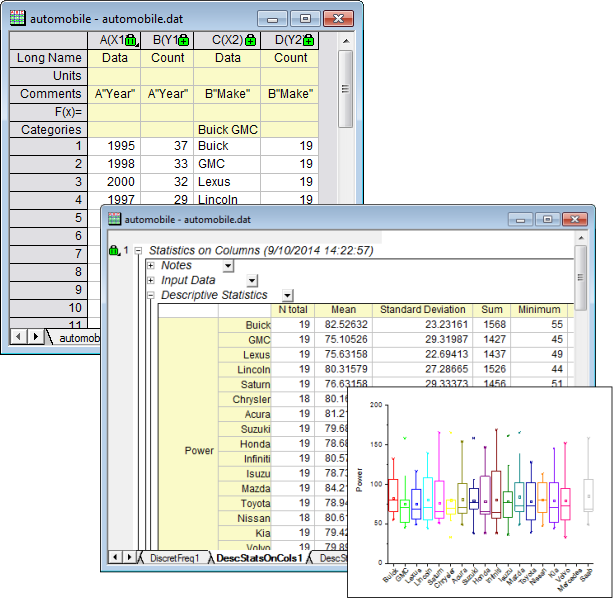Viewport: 616px width, 599px height.
Task: Open the Notes dropdown arrow
Action: point(228,265)
